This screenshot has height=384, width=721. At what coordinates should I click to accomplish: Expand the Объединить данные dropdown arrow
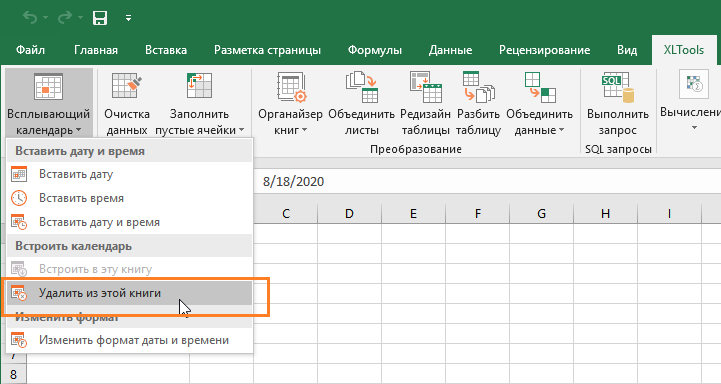[561, 131]
